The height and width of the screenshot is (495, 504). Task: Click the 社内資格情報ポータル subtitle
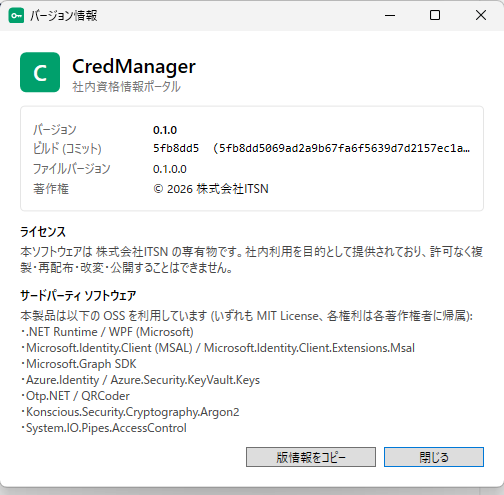tap(126, 87)
